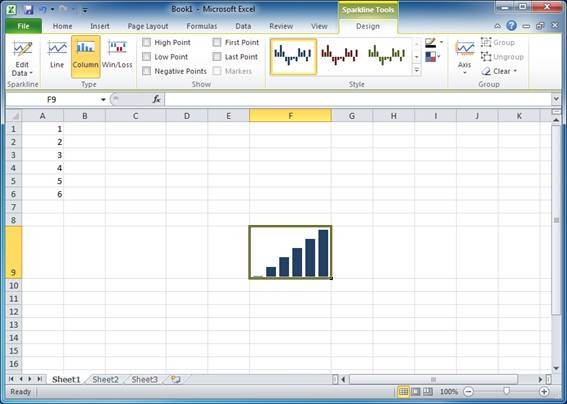Select the Sheet2 worksheet tab

pyautogui.click(x=105, y=379)
